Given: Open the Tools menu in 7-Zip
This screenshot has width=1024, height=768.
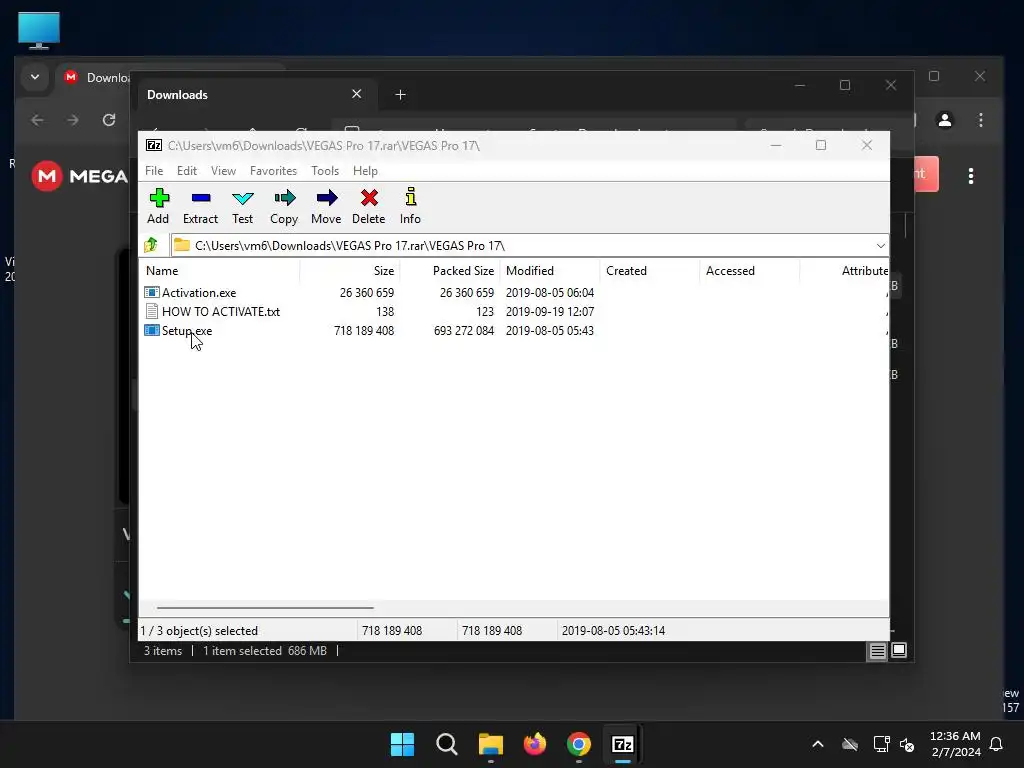Looking at the screenshot, I should 325,170.
